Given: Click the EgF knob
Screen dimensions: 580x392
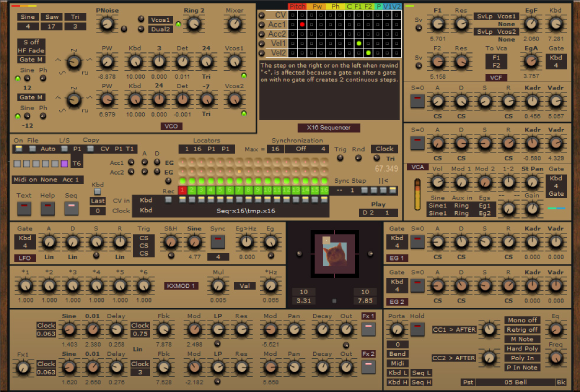Looking at the screenshot, I should coord(532,24).
